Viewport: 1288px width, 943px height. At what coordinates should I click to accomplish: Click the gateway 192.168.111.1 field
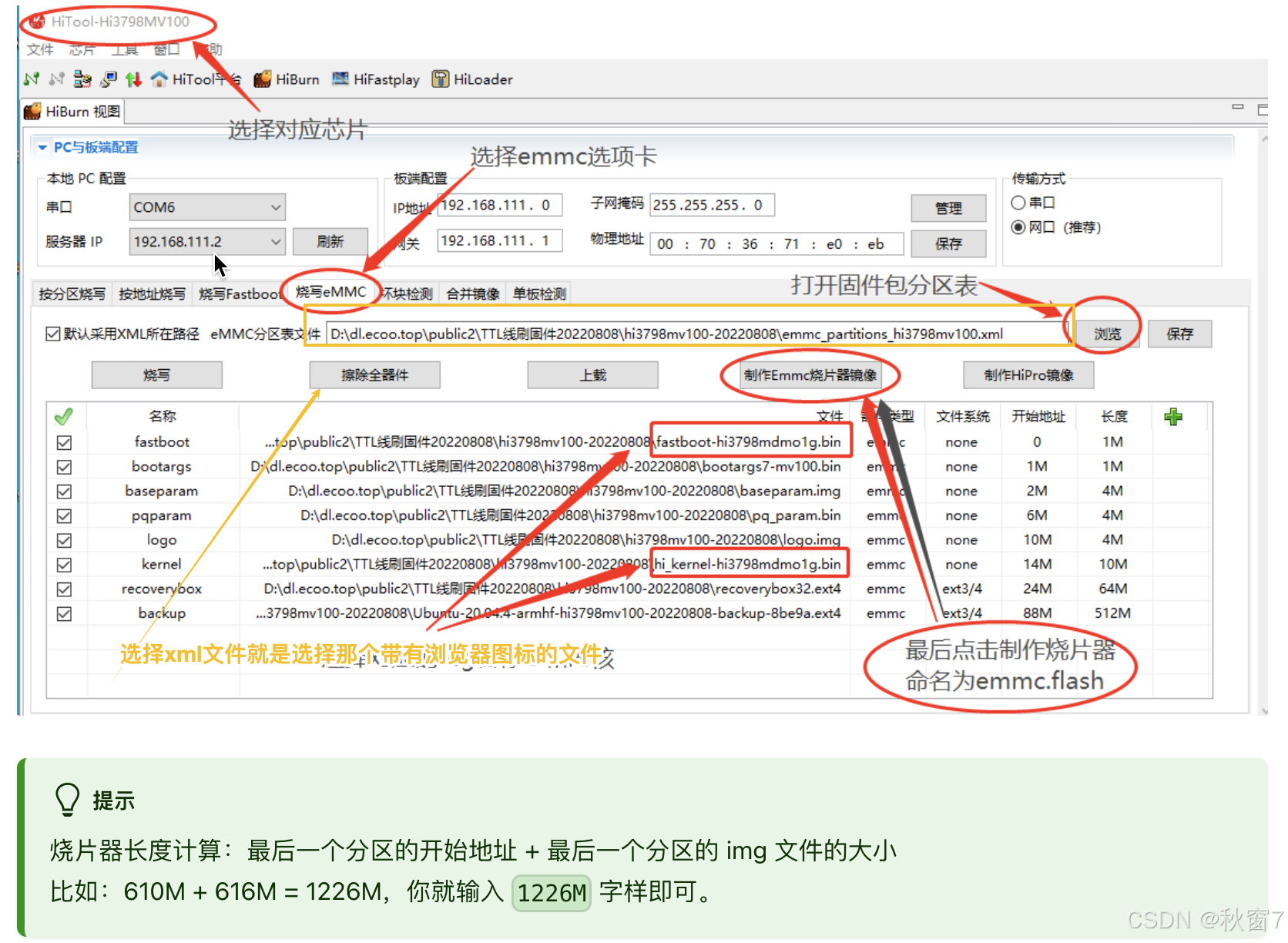[x=500, y=240]
